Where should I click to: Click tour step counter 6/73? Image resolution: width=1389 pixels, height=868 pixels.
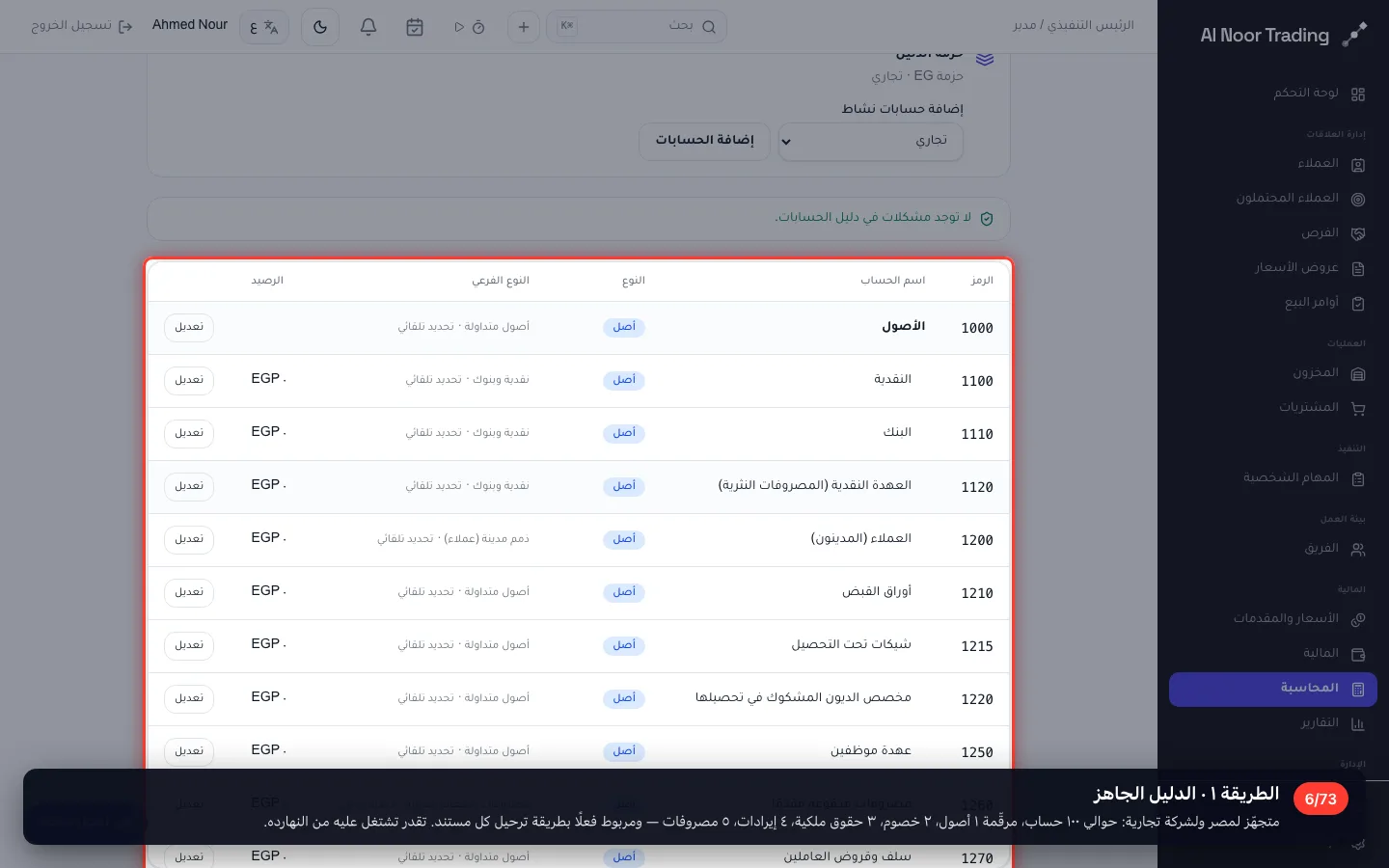coord(1321,799)
